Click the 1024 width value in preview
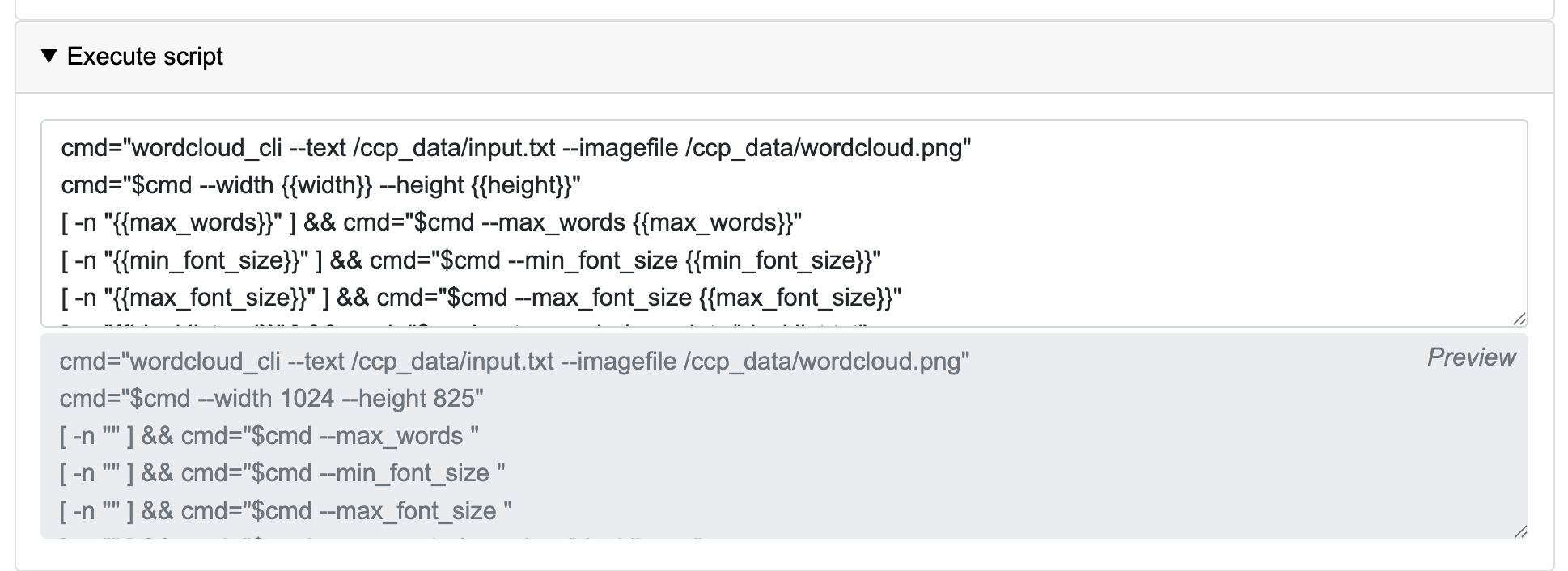The width and height of the screenshot is (1568, 571). (307, 398)
